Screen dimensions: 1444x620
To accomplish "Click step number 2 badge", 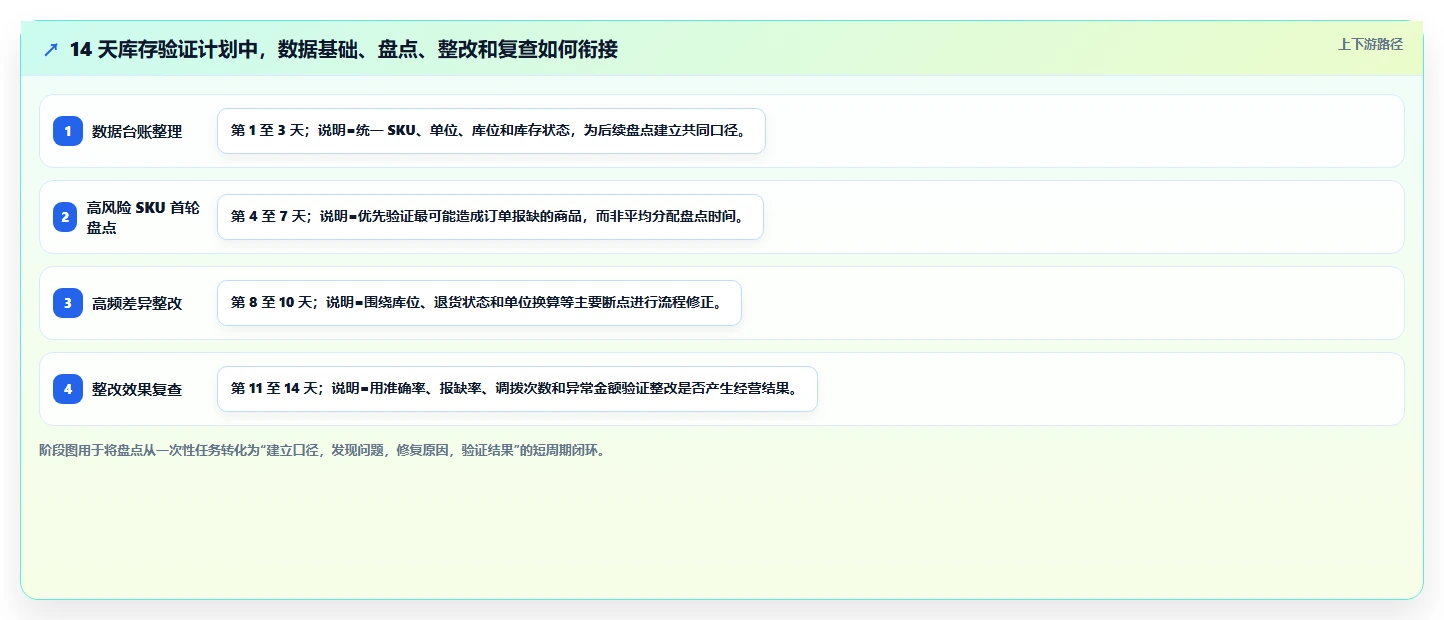I will click(64, 217).
